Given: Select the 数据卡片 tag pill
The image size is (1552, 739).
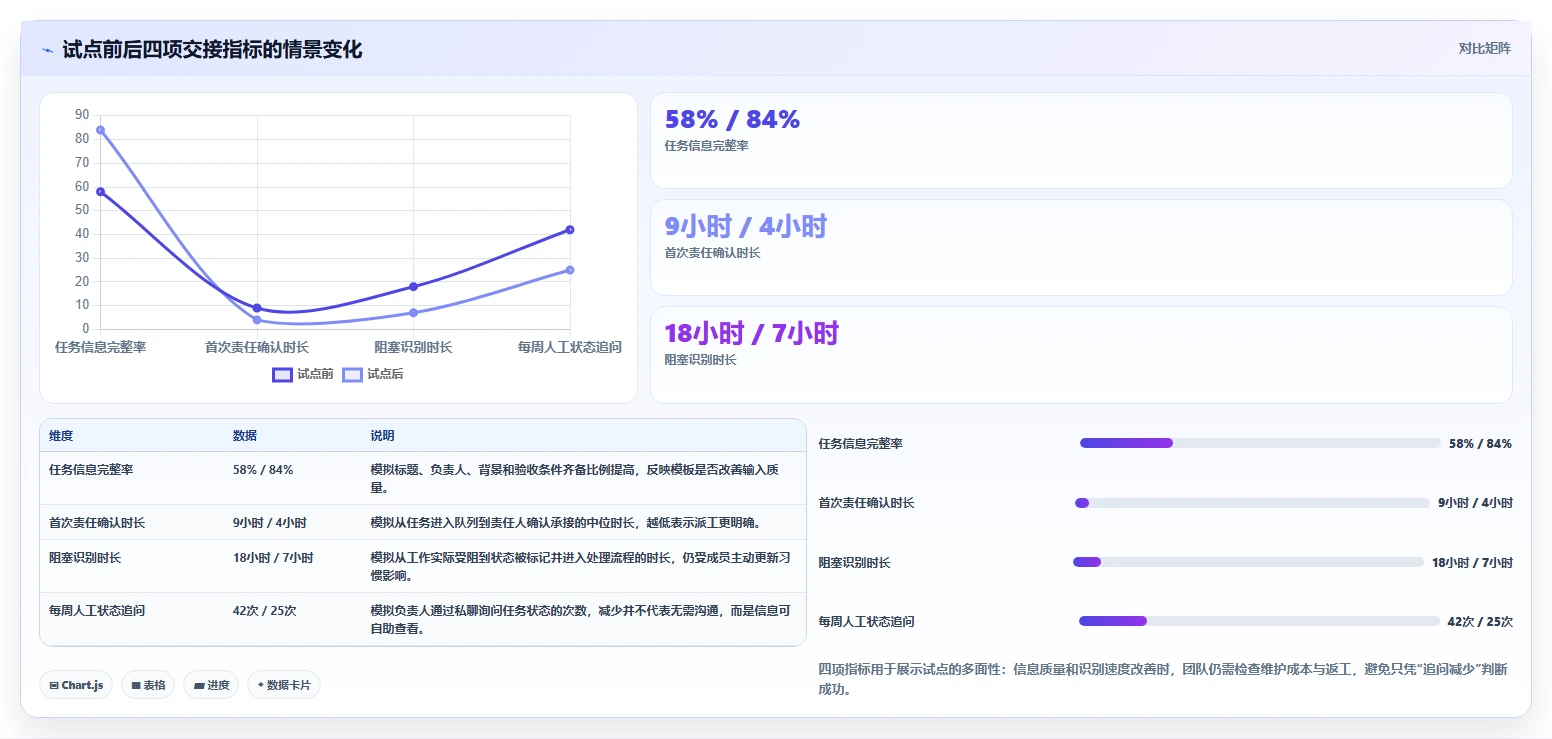Looking at the screenshot, I should tap(284, 685).
